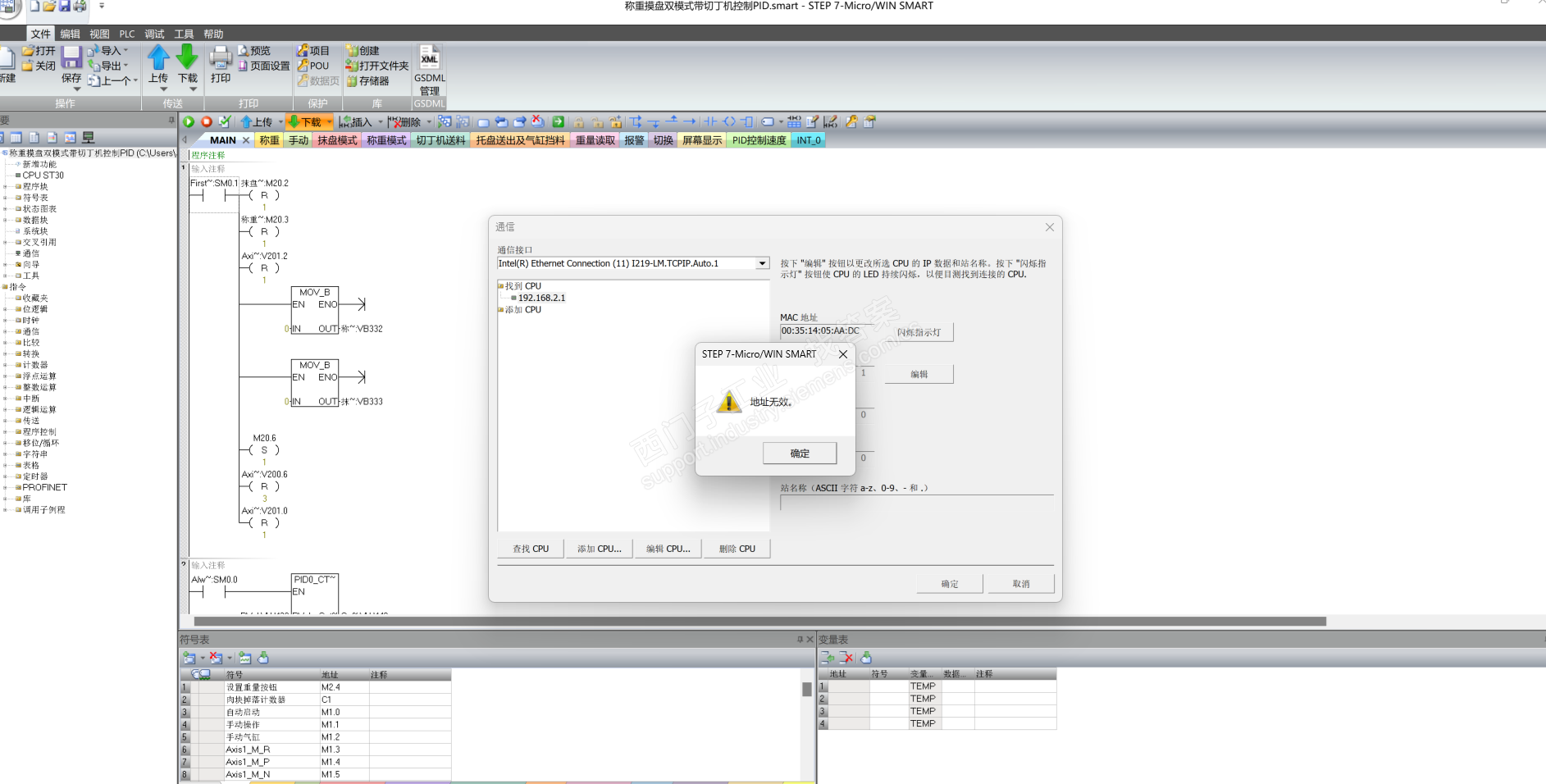Expand the 定时器 instruction folder
Image resolution: width=1546 pixels, height=784 pixels.
coord(6,476)
